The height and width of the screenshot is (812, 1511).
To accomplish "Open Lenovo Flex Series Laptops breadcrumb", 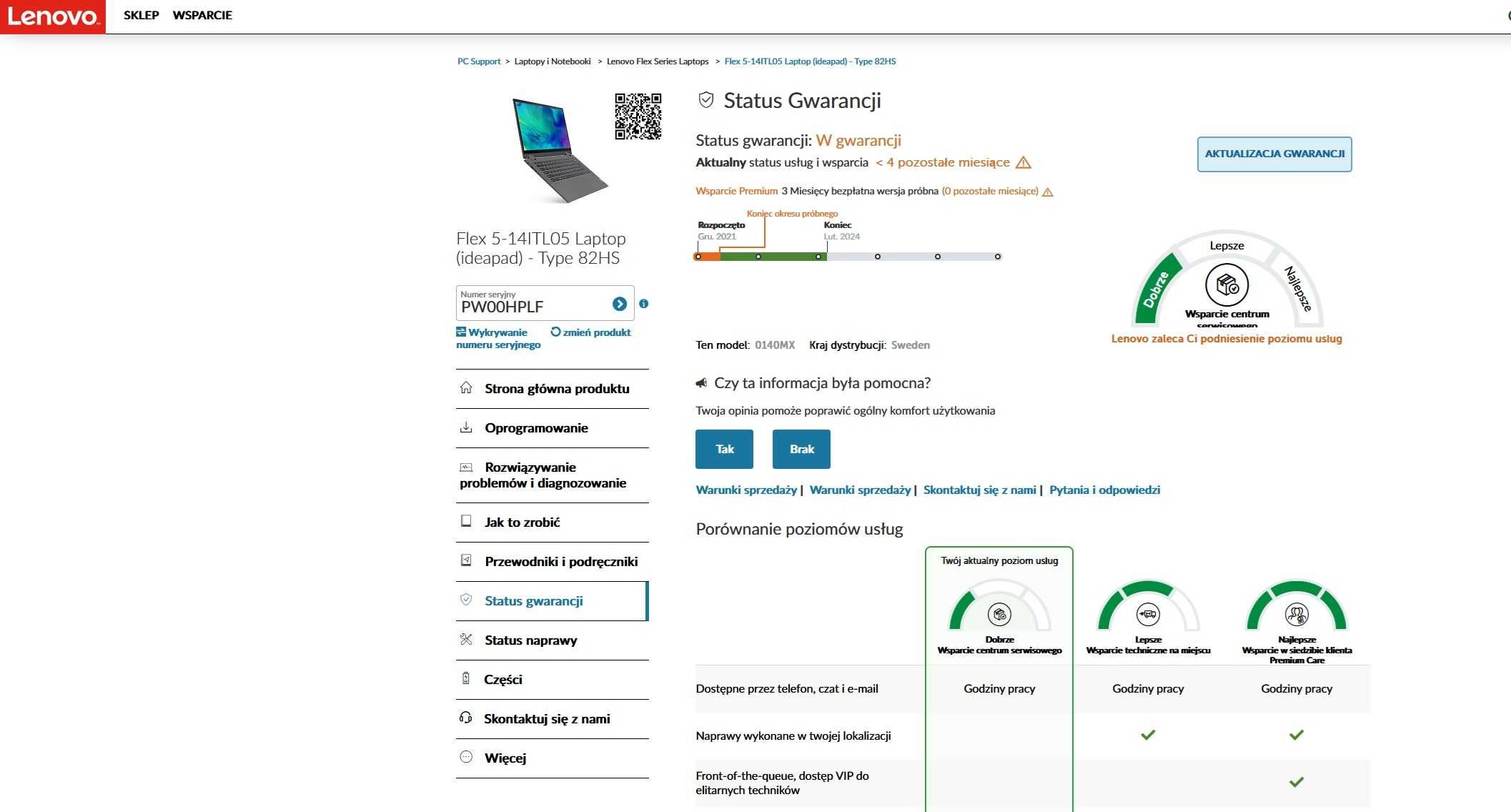I will tap(658, 61).
